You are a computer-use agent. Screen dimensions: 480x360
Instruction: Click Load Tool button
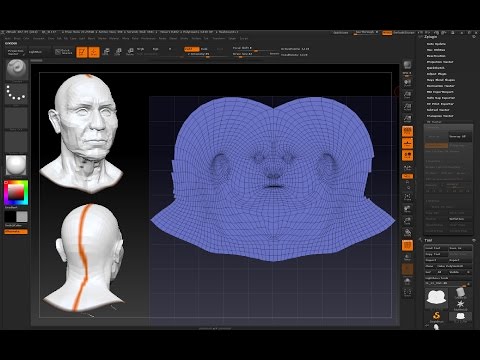pyautogui.click(x=436, y=248)
